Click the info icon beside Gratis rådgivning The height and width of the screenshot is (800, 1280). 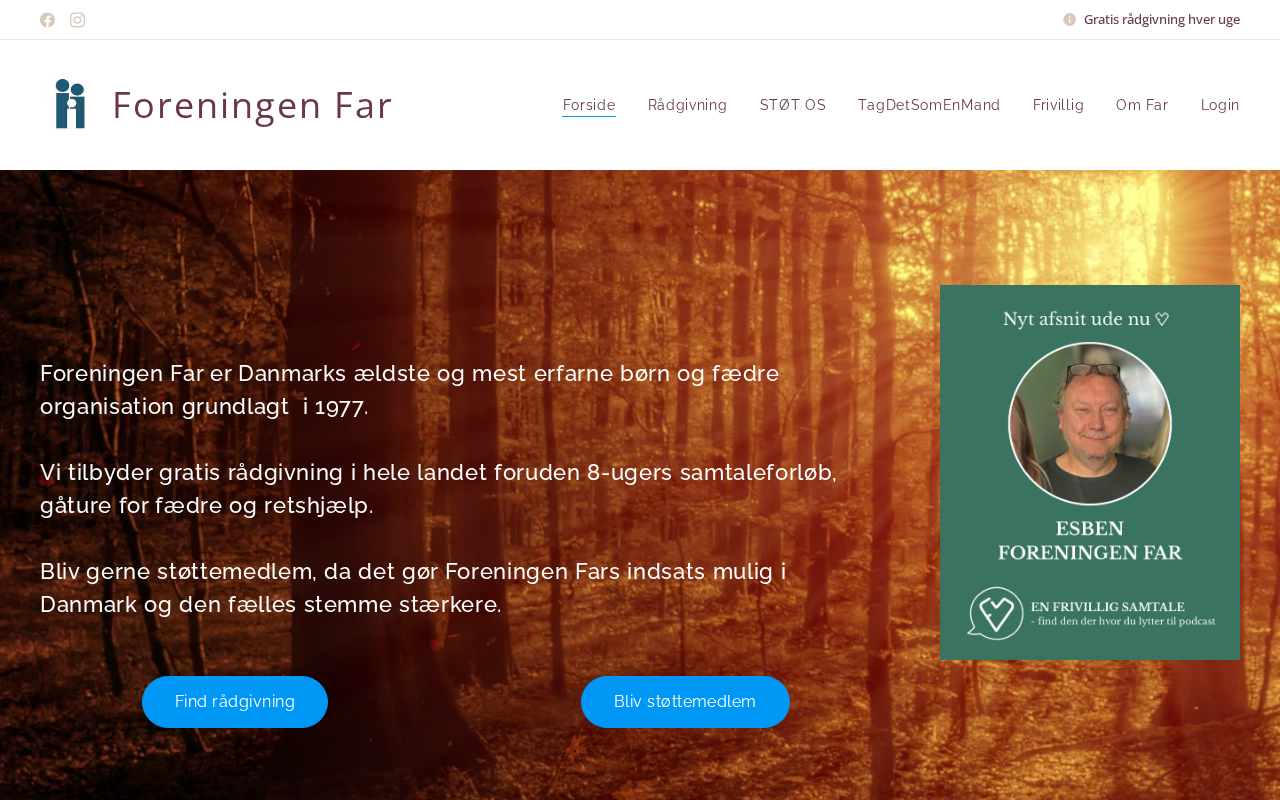pos(1069,20)
